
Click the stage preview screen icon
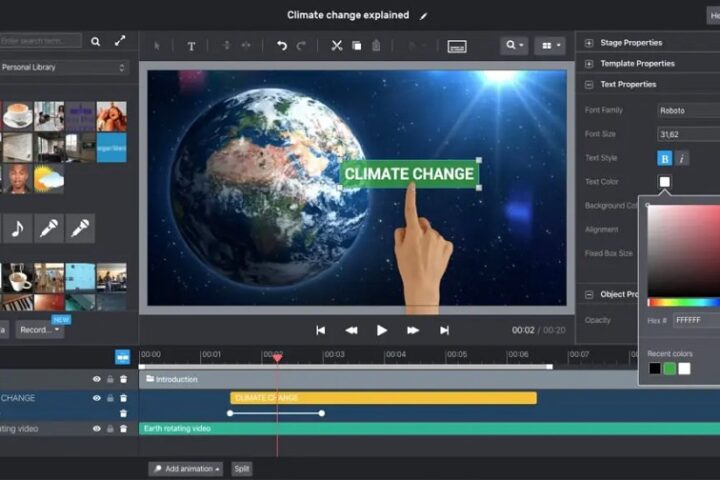[457, 46]
